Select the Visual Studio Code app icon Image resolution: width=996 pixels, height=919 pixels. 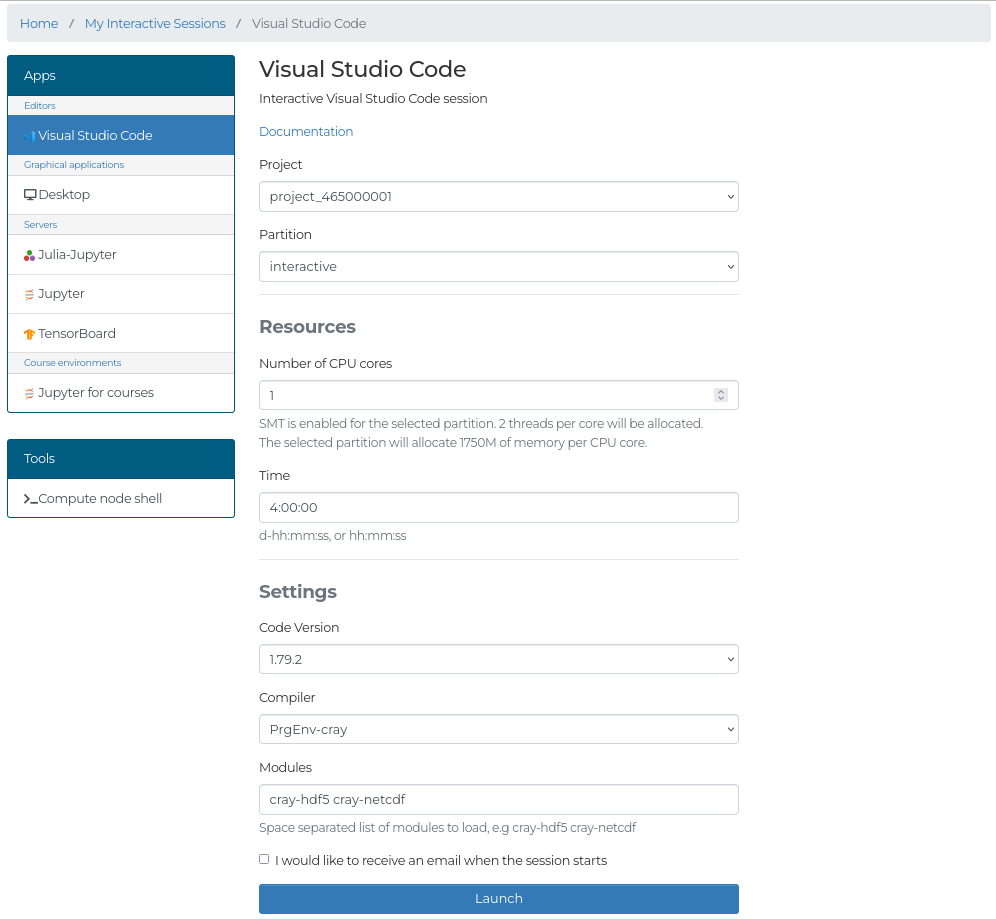tap(32, 135)
